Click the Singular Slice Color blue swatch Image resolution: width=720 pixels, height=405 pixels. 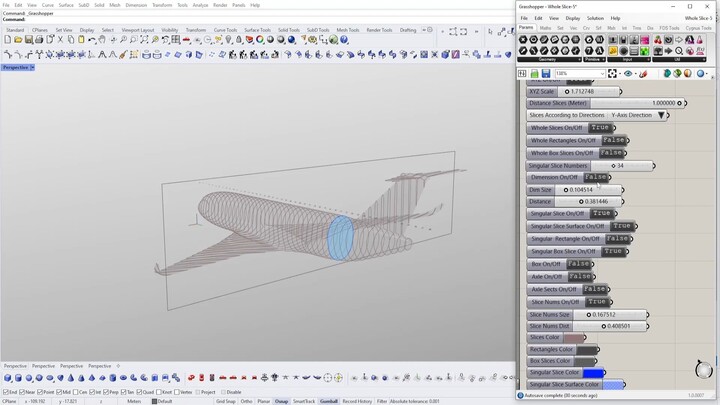(x=593, y=373)
